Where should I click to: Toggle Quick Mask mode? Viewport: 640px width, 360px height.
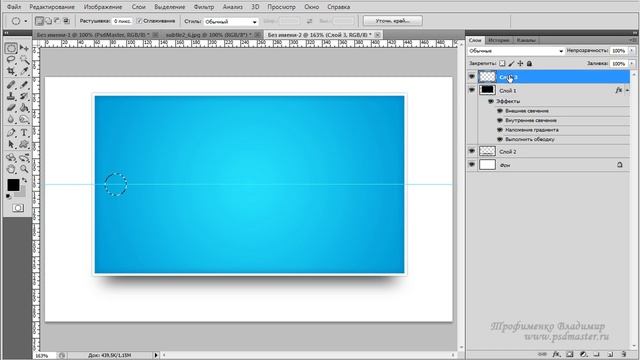coord(18,208)
